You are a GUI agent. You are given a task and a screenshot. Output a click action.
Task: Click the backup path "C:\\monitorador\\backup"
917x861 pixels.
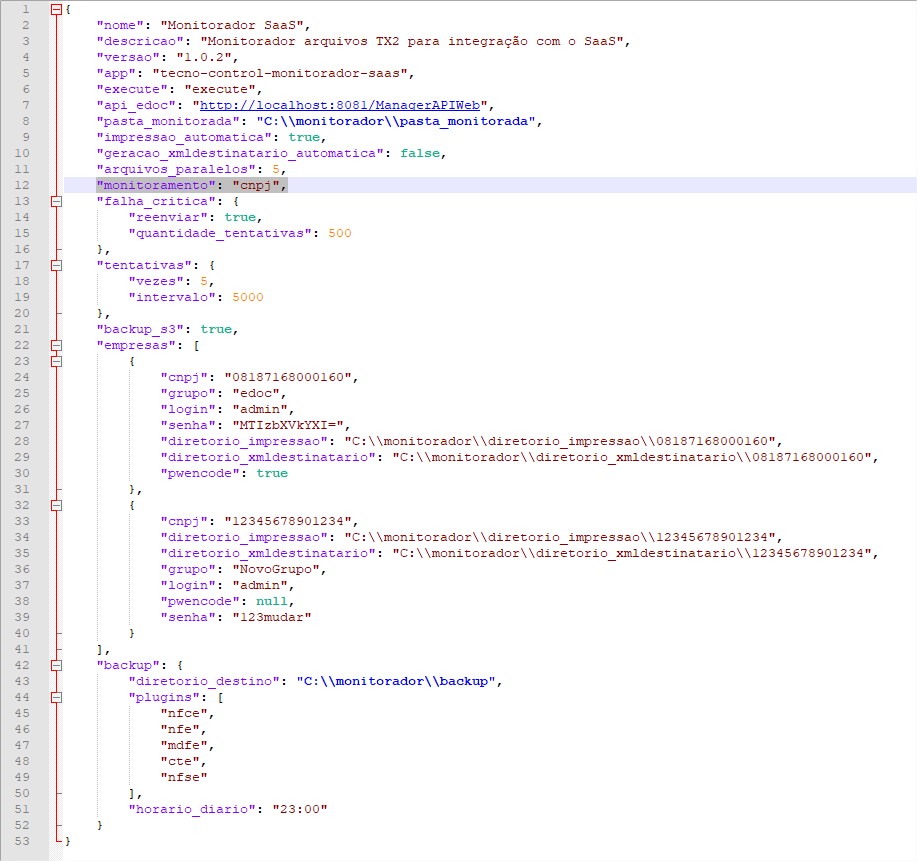point(396,681)
